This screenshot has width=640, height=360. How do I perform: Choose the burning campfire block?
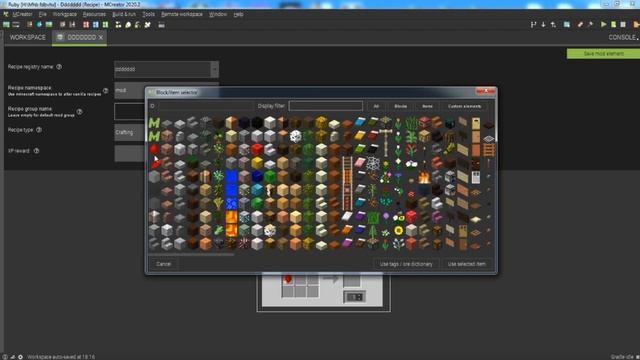tap(424, 177)
